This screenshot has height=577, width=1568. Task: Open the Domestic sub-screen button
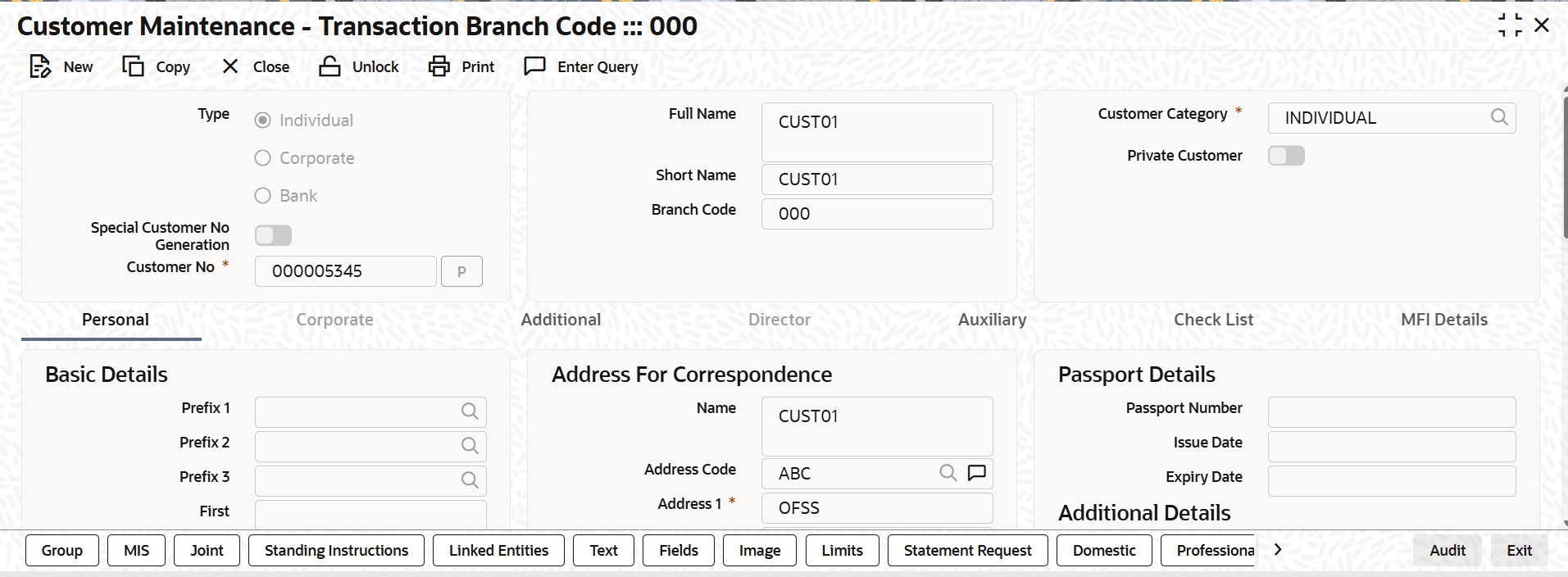[1104, 550]
